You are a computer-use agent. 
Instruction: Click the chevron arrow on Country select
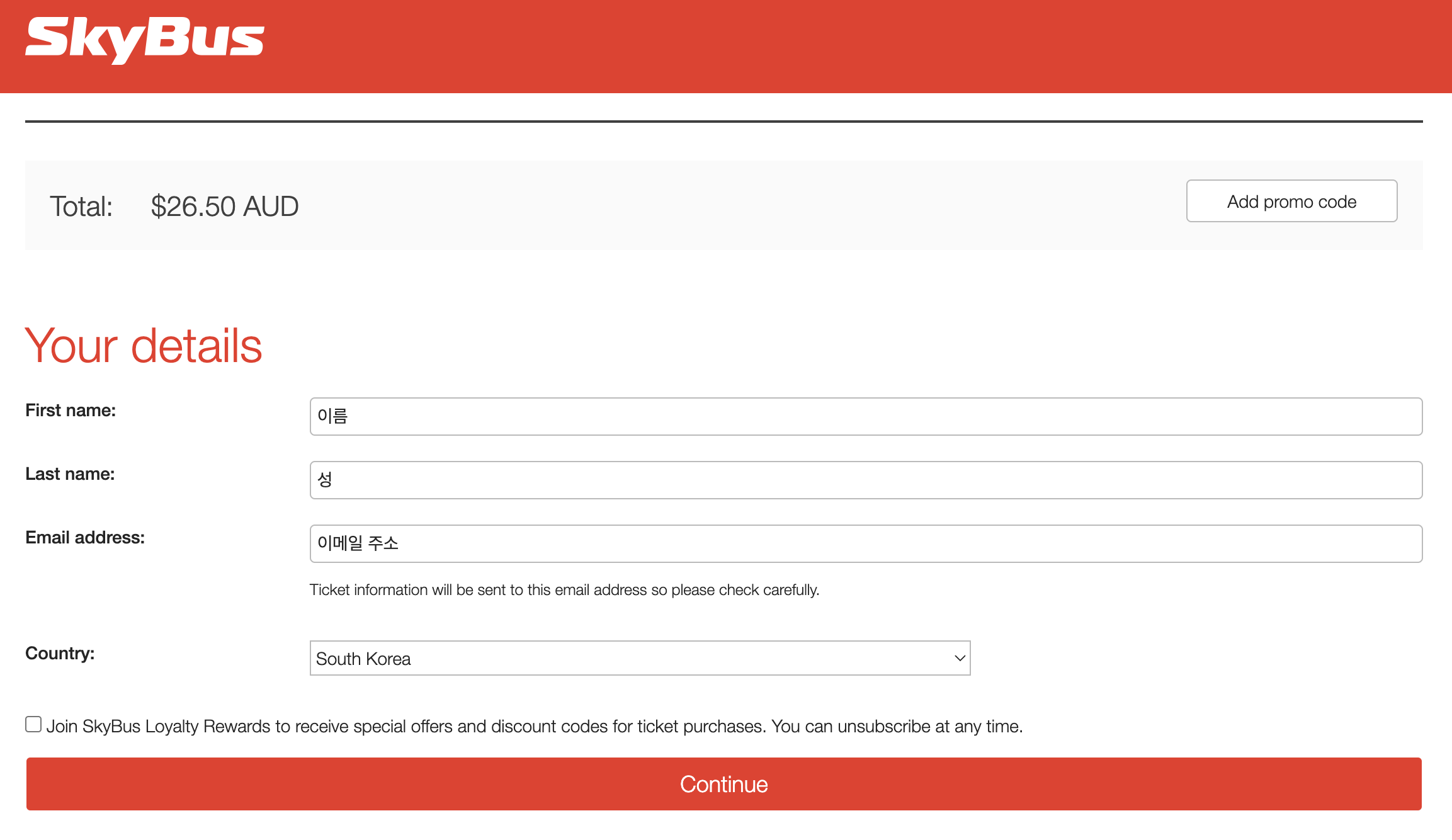point(960,658)
